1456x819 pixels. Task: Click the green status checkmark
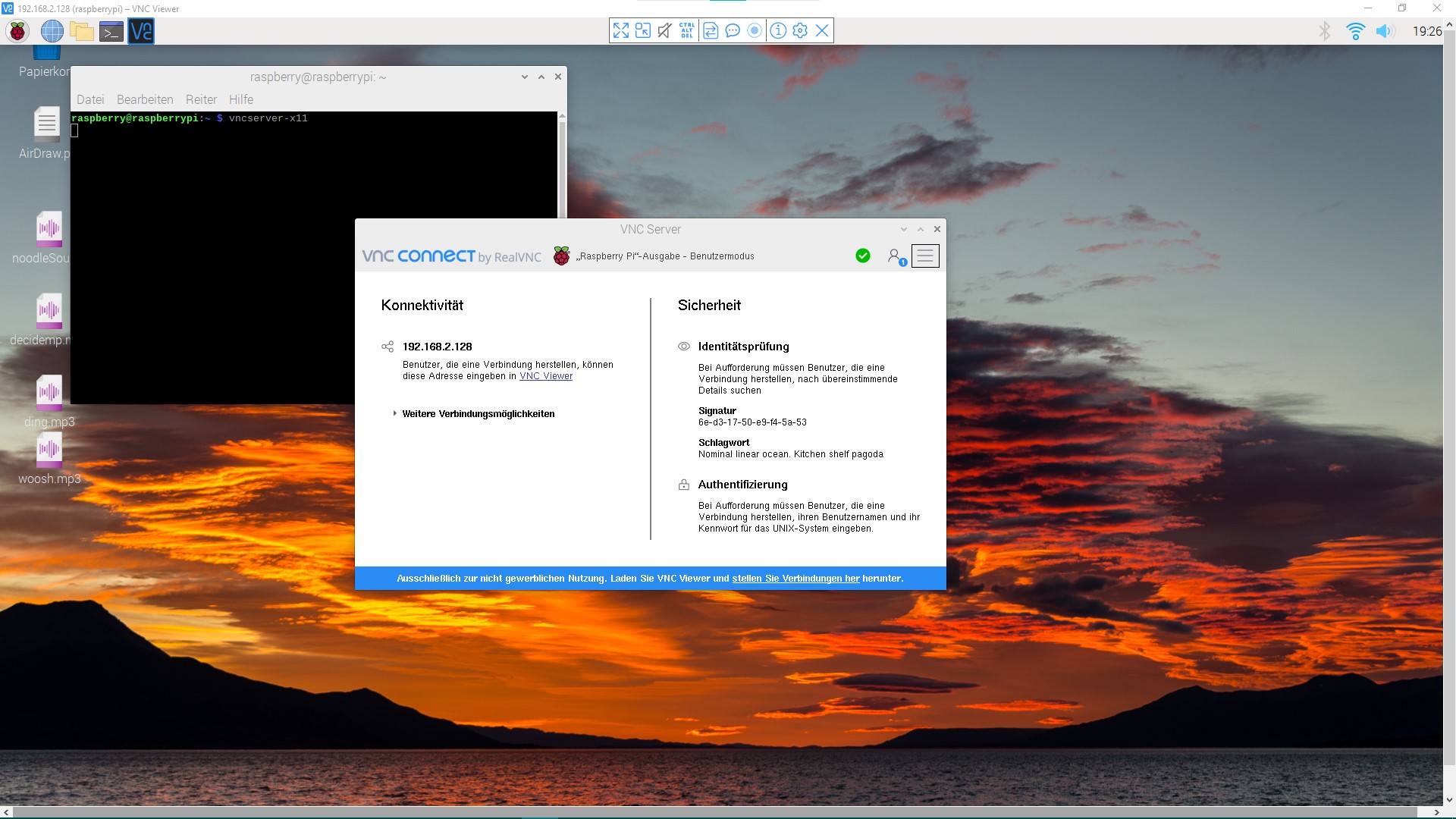point(863,256)
